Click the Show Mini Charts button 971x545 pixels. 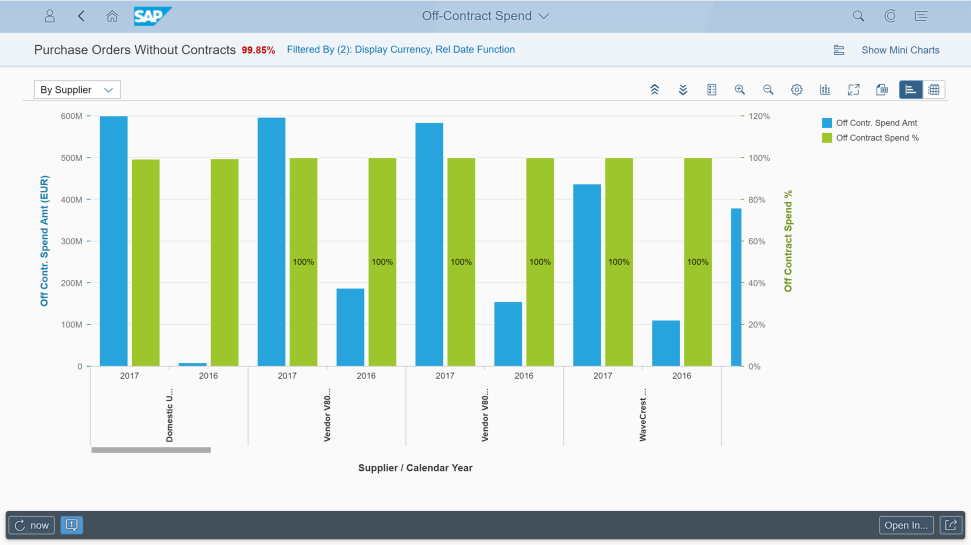click(900, 50)
